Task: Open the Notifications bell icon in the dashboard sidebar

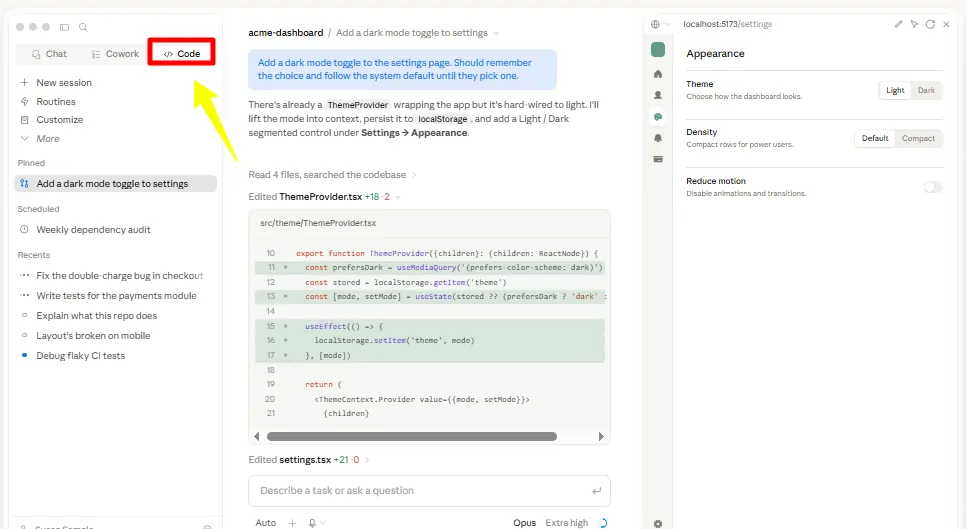Action: point(658,138)
